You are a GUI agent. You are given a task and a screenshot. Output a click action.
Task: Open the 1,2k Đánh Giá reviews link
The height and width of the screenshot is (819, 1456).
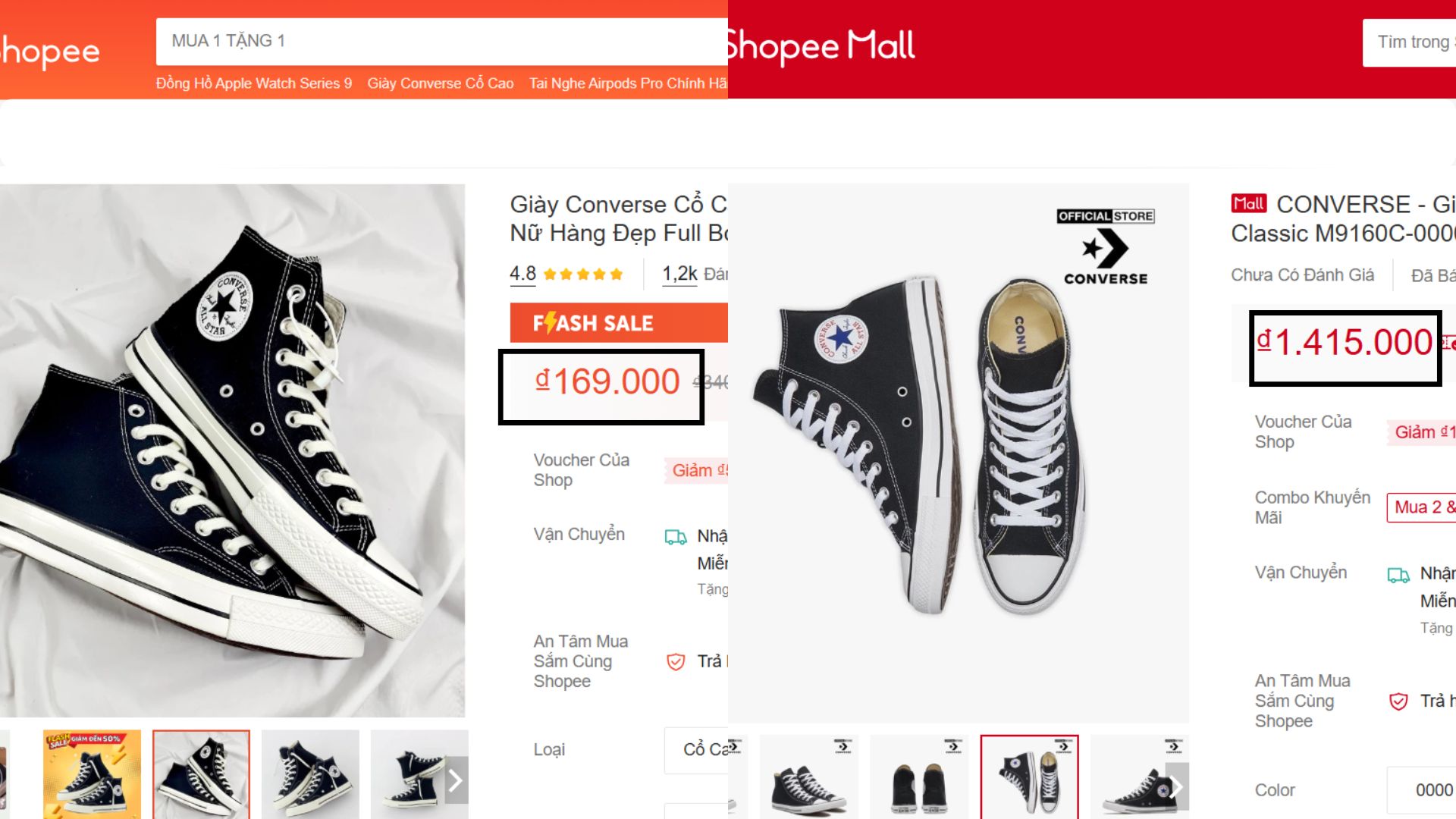(x=679, y=274)
